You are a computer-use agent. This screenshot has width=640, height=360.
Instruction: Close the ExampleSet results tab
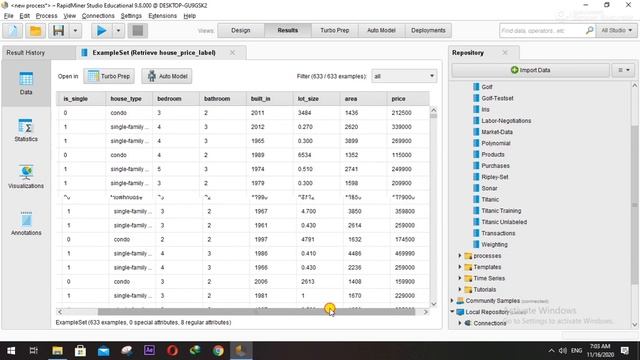point(232,53)
